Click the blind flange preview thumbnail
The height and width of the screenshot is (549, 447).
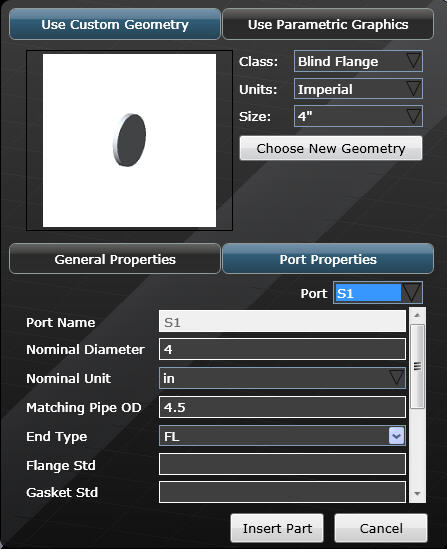click(129, 140)
